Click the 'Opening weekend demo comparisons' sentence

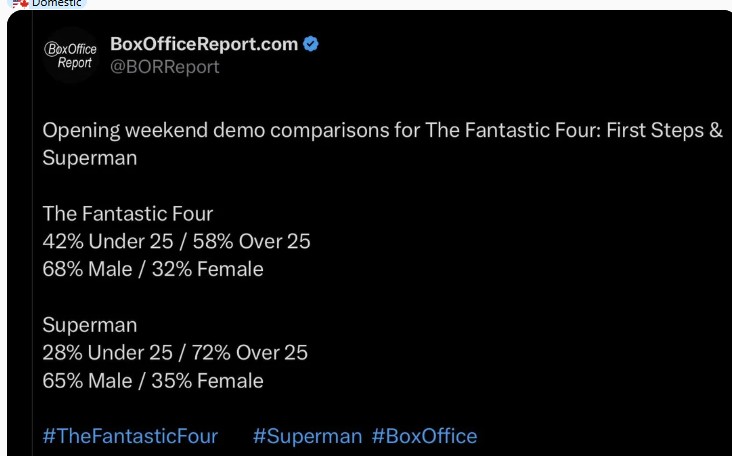(382, 144)
